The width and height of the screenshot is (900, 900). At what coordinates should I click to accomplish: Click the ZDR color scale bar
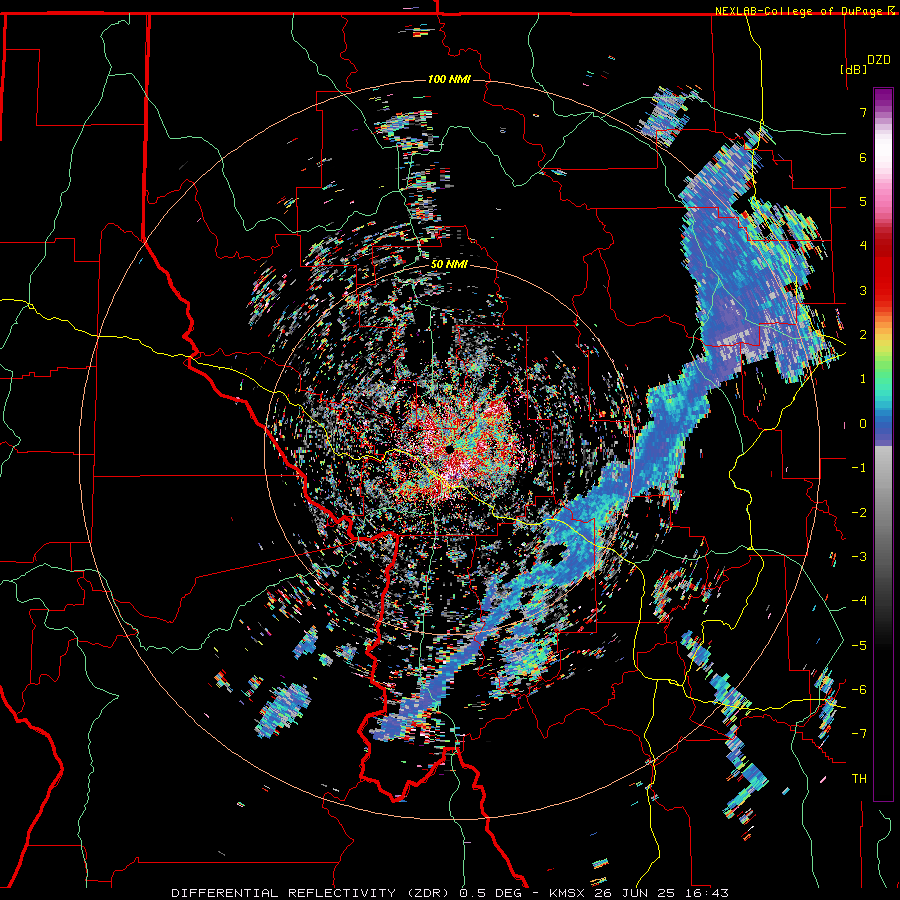click(x=883, y=444)
